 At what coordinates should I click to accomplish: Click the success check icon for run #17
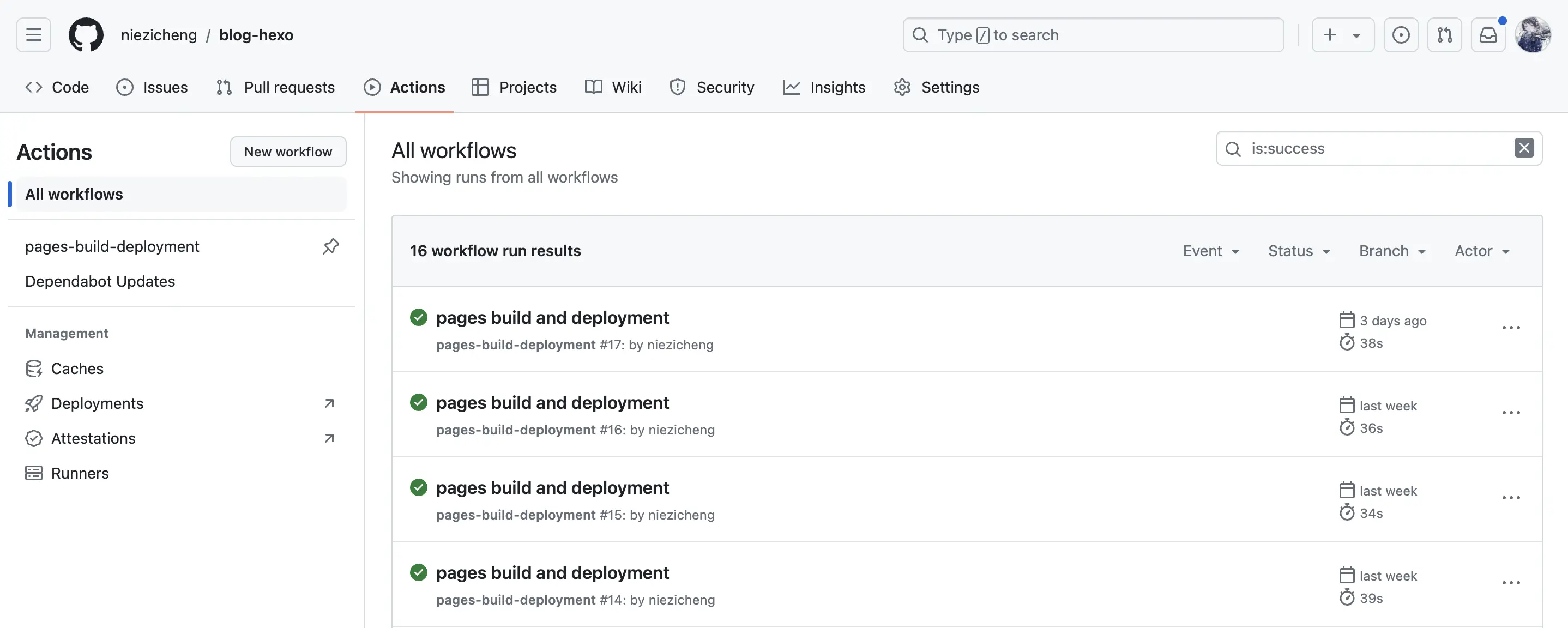pyautogui.click(x=418, y=318)
